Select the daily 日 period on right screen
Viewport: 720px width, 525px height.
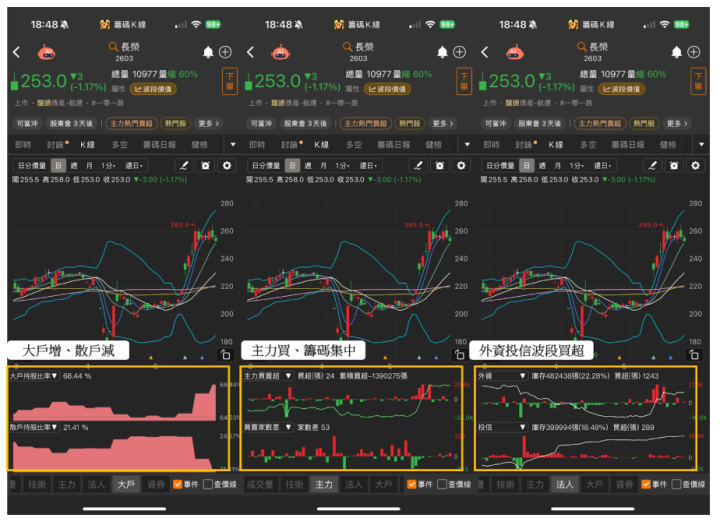(527, 165)
